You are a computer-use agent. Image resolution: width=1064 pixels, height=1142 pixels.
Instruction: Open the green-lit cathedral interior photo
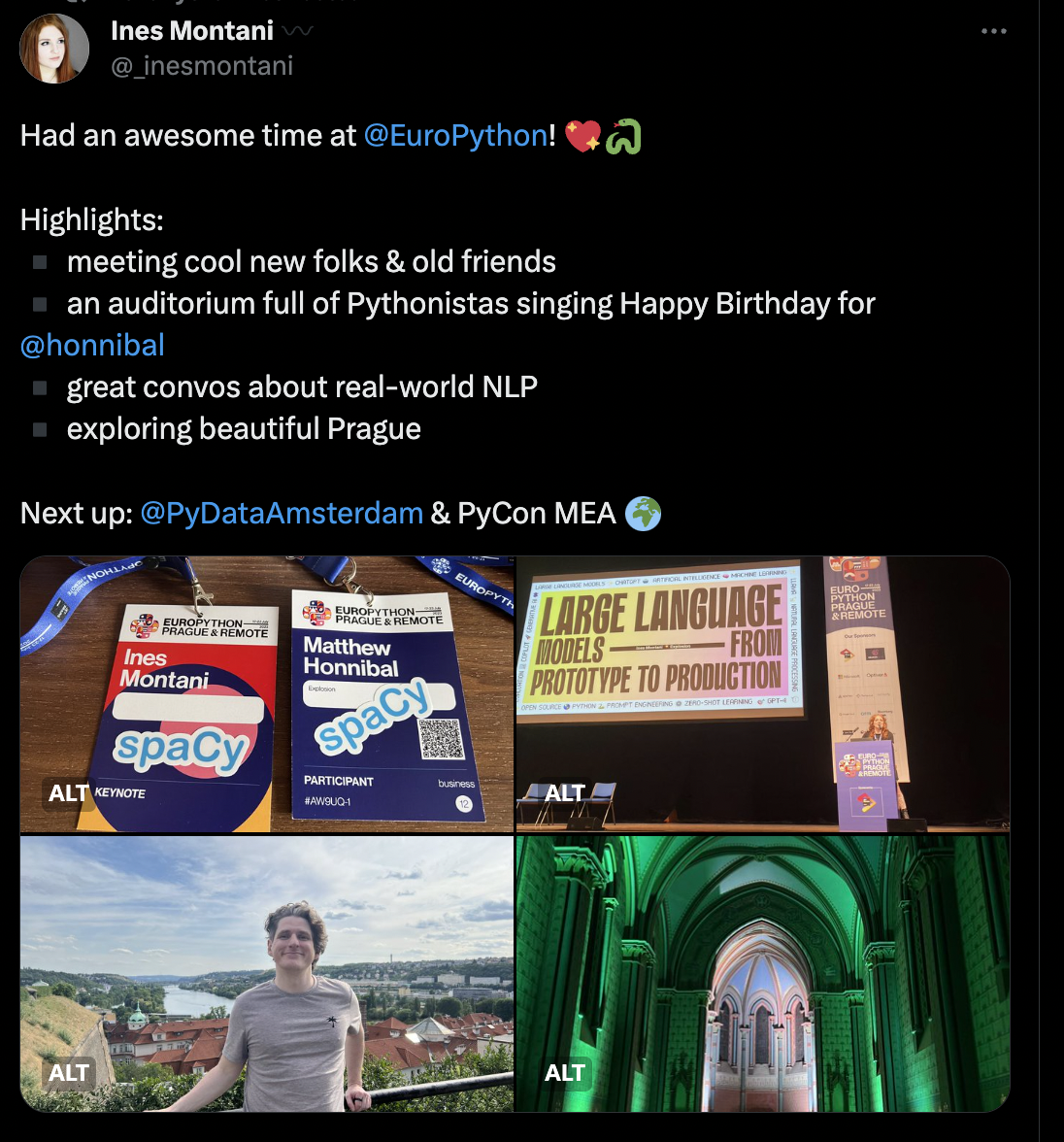[762, 973]
